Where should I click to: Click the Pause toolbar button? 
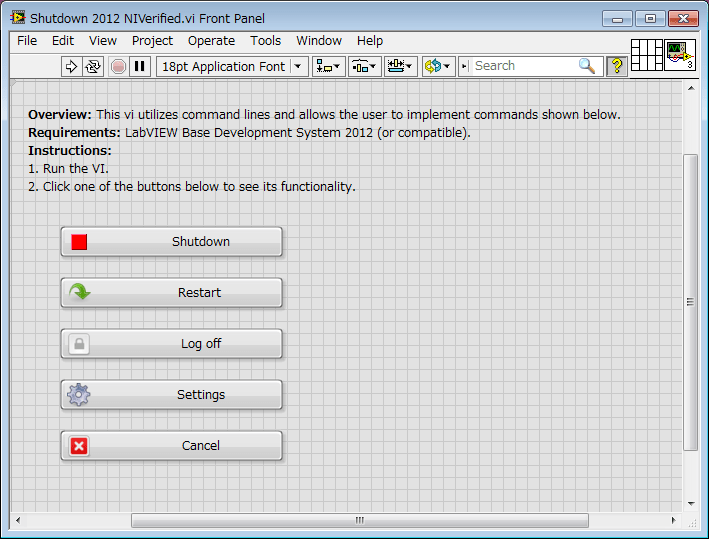point(140,67)
